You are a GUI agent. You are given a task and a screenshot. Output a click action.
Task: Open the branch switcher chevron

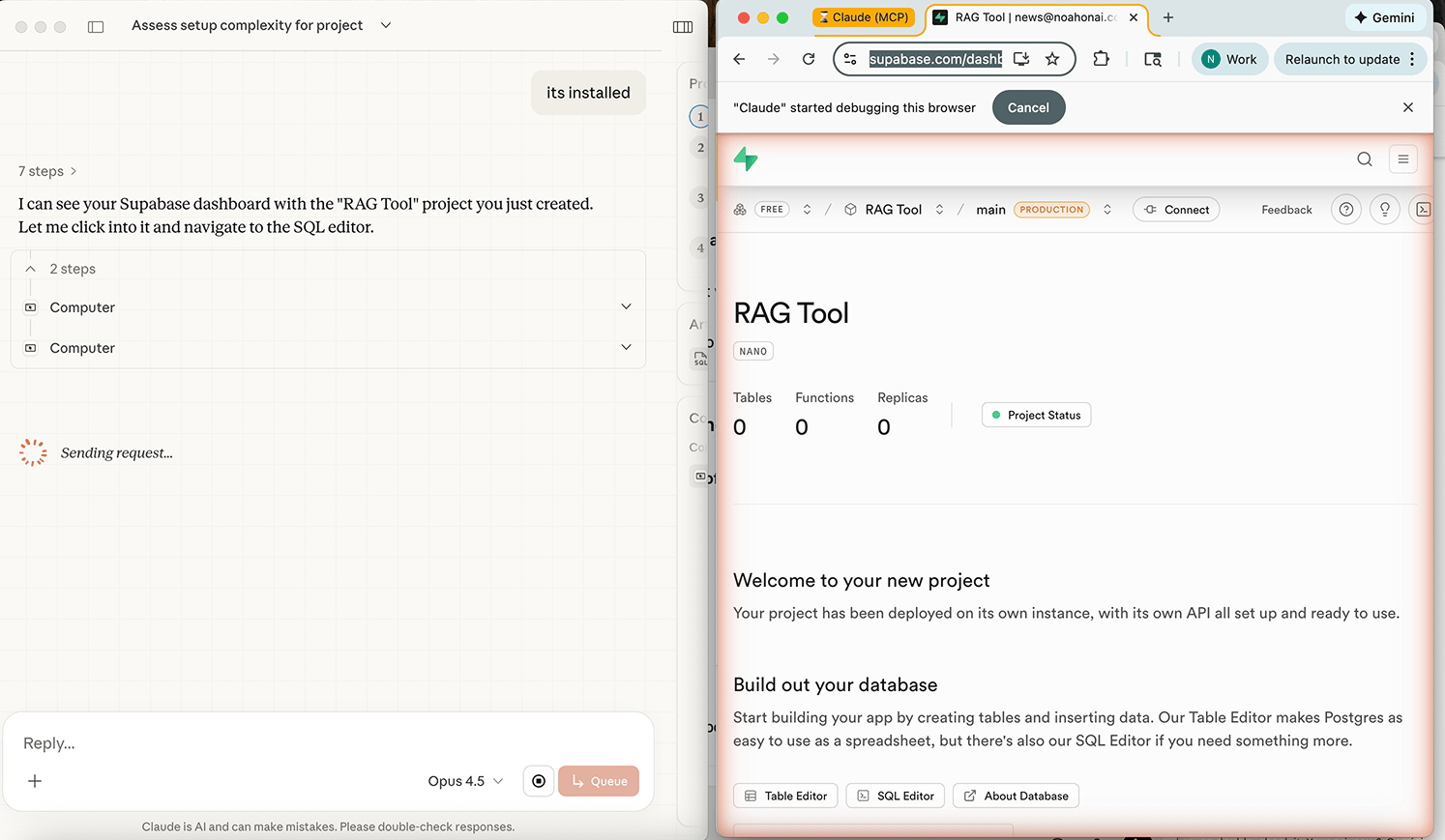[1107, 210]
